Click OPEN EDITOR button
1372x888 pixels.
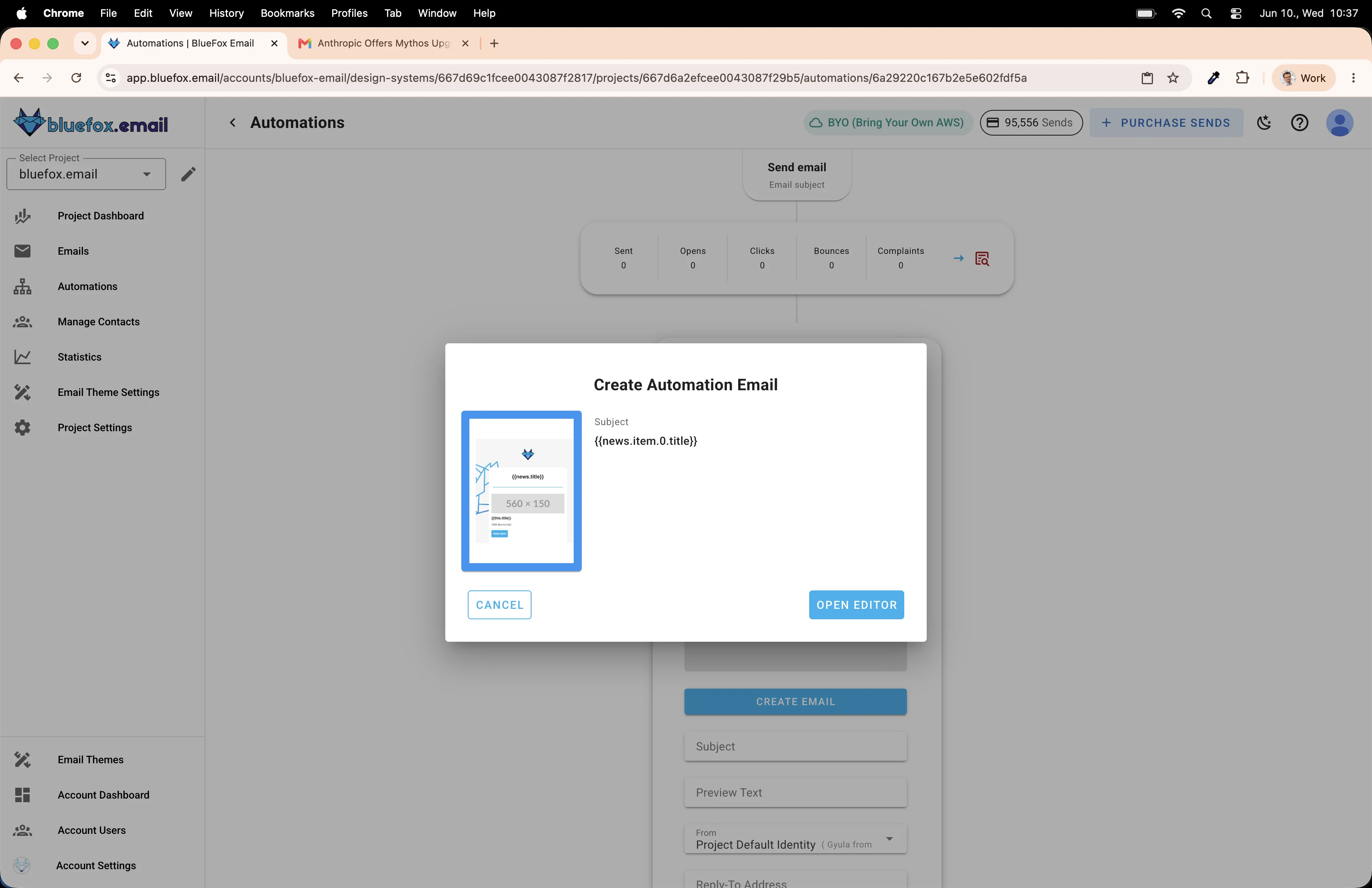856,604
